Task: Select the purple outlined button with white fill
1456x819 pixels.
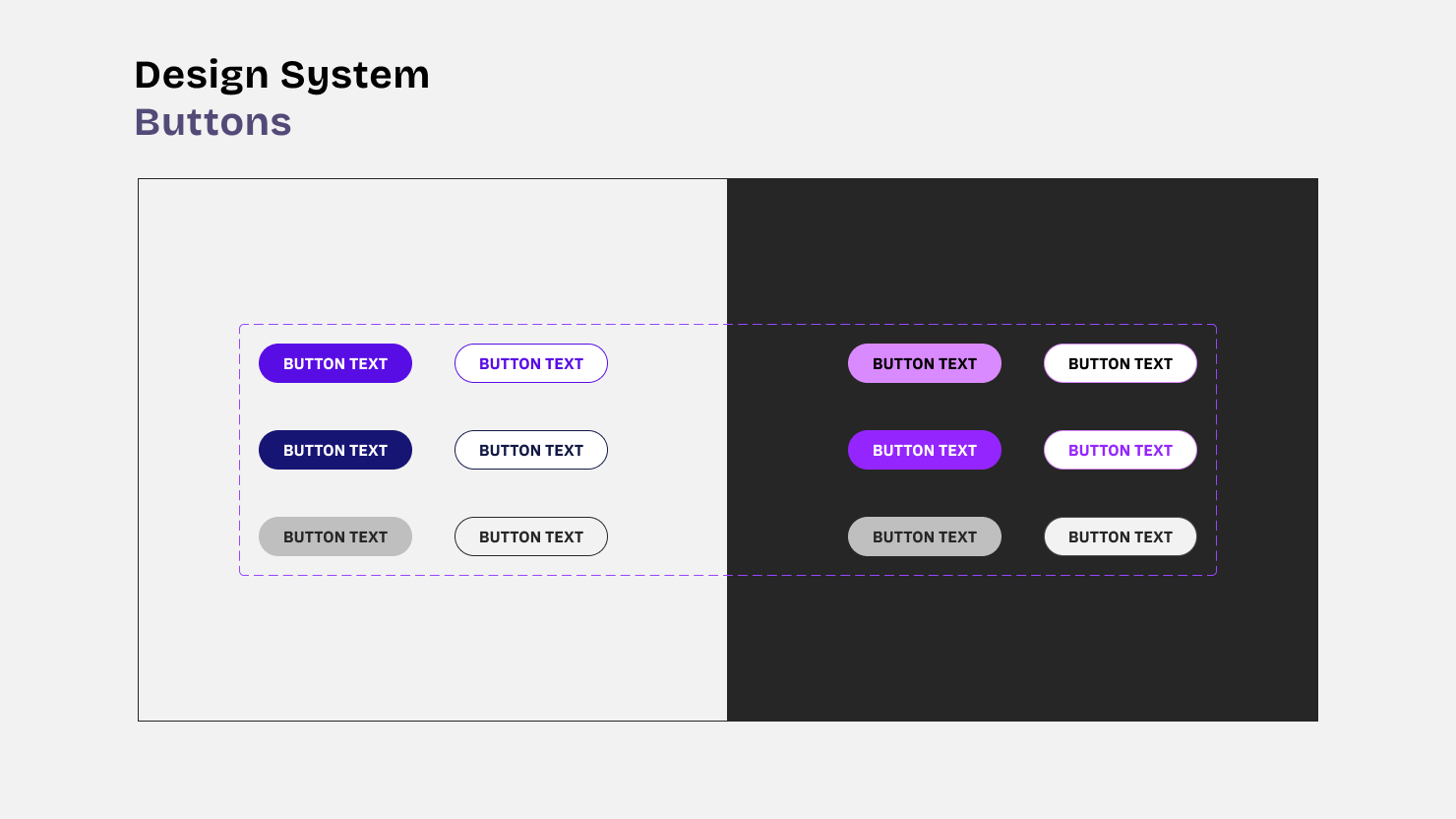Action: pos(530,362)
